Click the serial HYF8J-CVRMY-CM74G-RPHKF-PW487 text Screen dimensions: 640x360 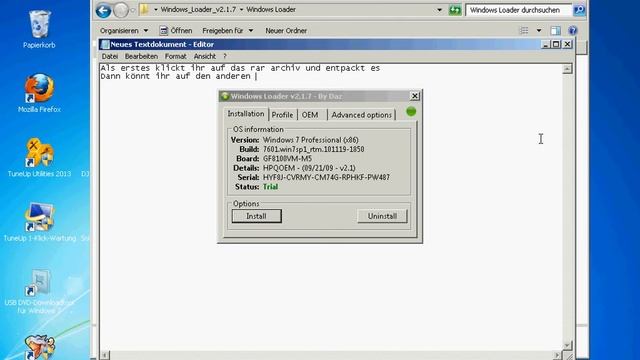click(326, 178)
